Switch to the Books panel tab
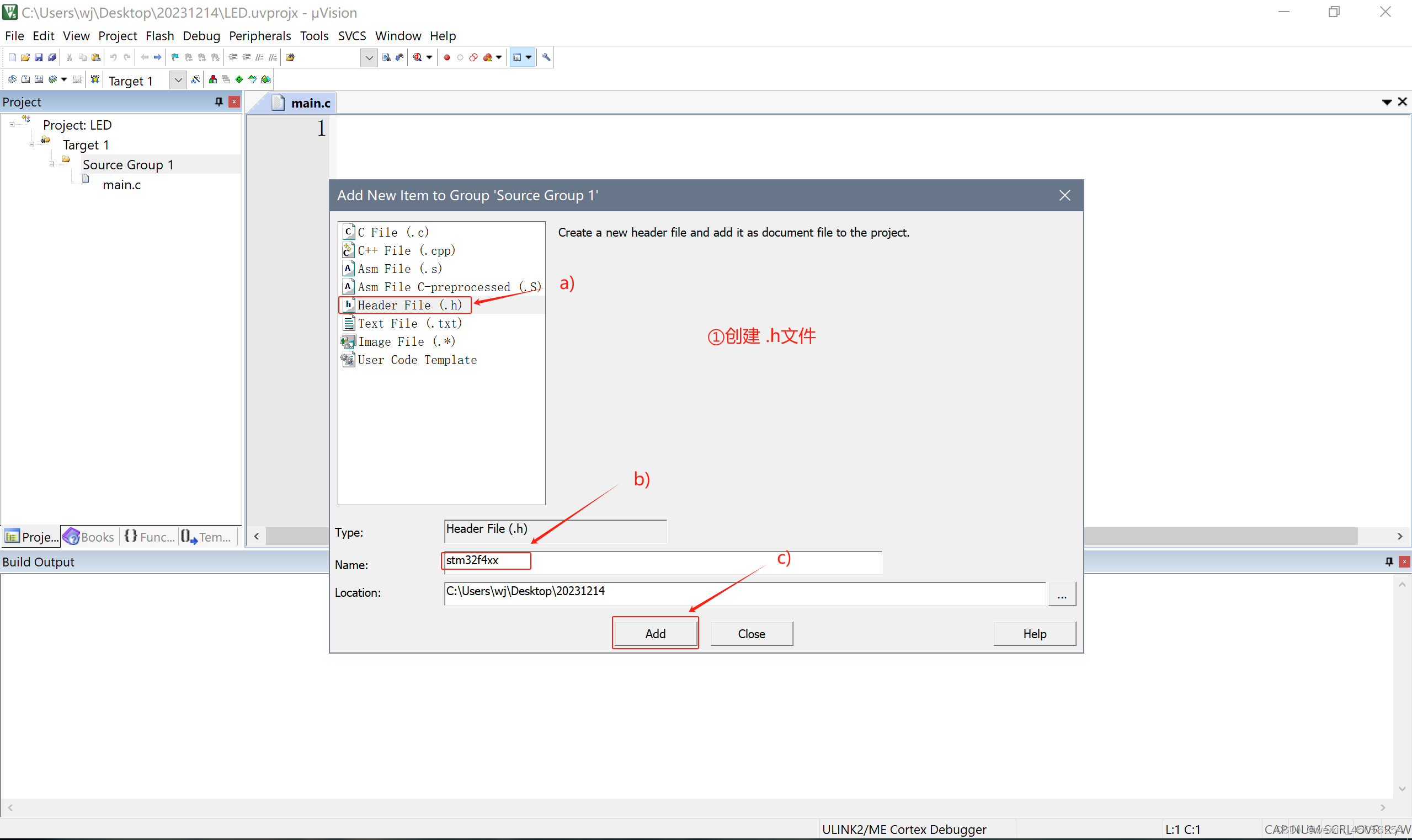1412x840 pixels. pyautogui.click(x=89, y=537)
